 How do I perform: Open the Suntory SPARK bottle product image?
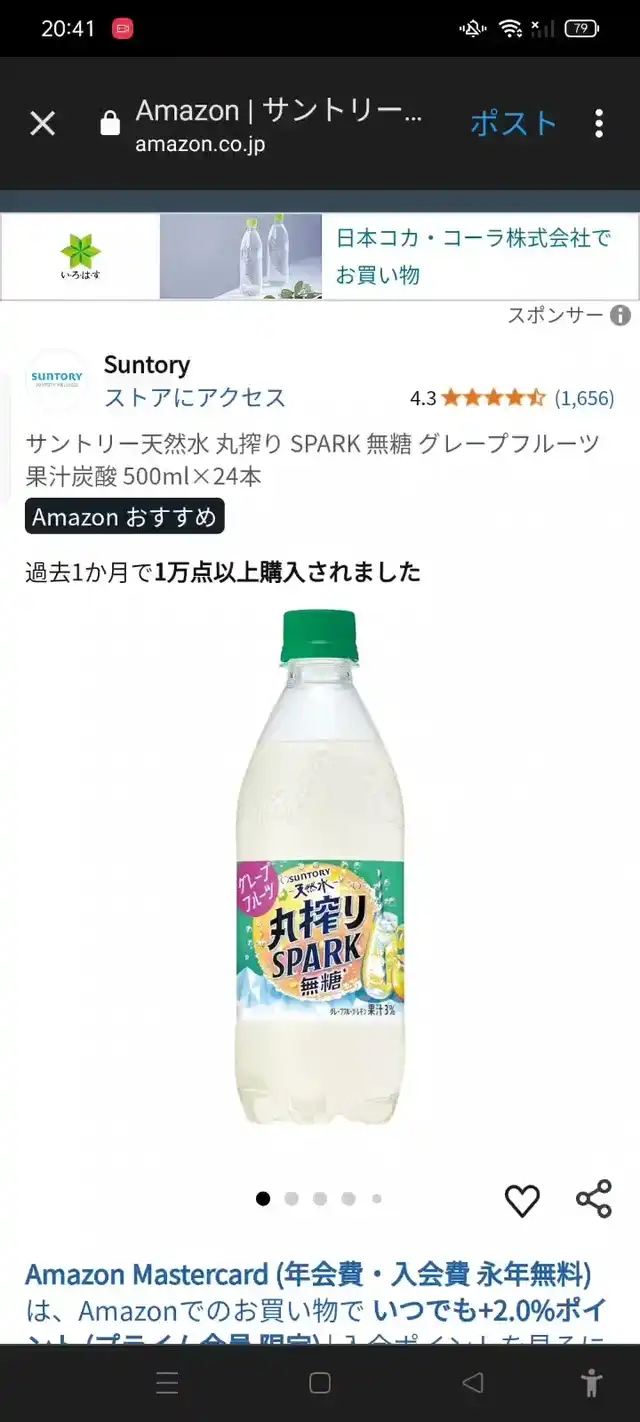(x=320, y=867)
